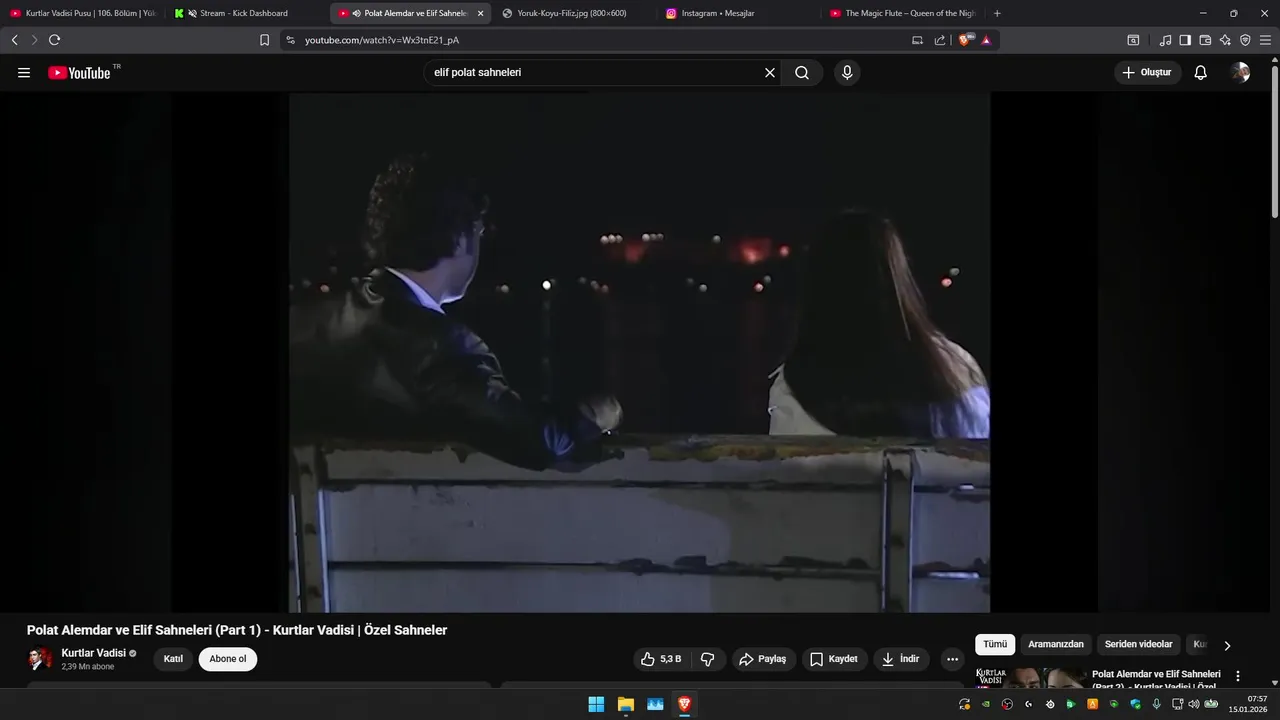The image size is (1280, 720).
Task: Open a new browser tab
Action: click(997, 13)
